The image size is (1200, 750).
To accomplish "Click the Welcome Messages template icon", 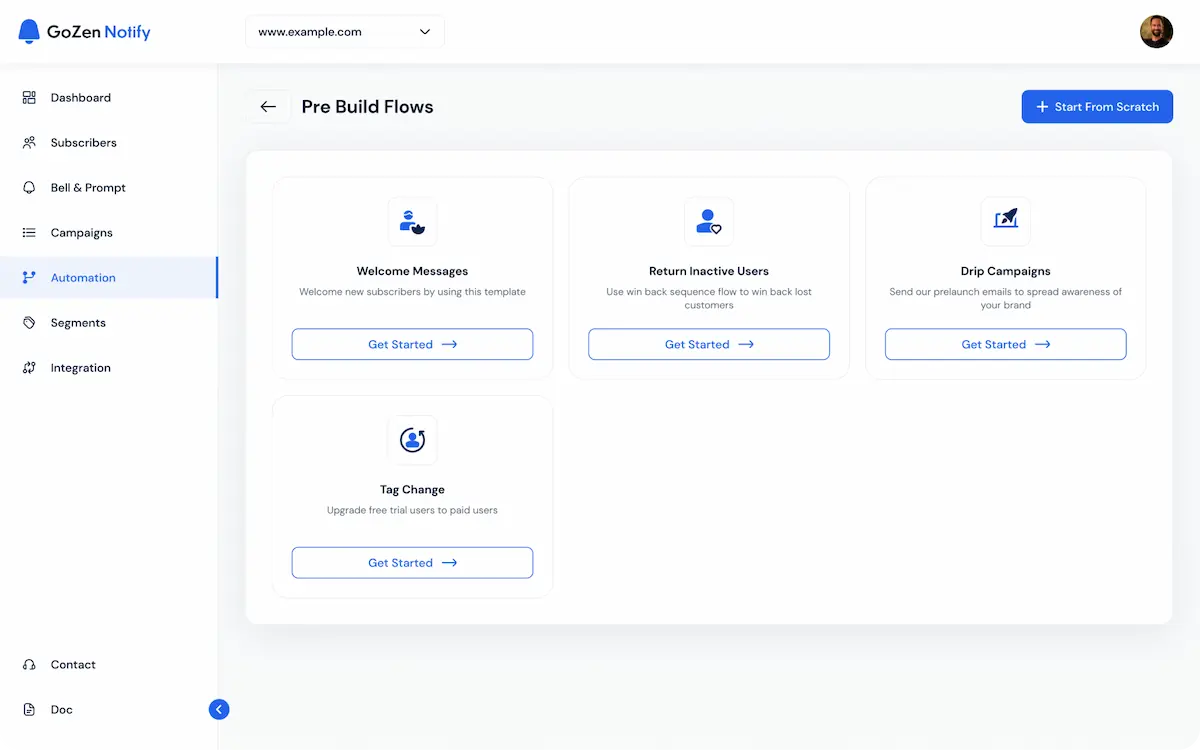I will [x=412, y=222].
